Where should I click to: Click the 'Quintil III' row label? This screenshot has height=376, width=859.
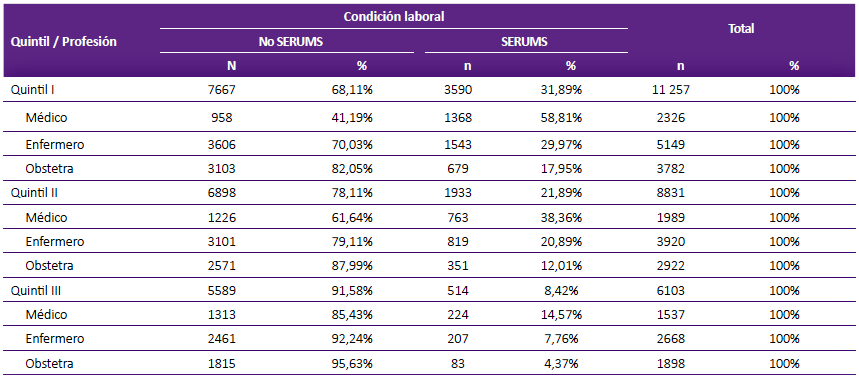point(36,290)
